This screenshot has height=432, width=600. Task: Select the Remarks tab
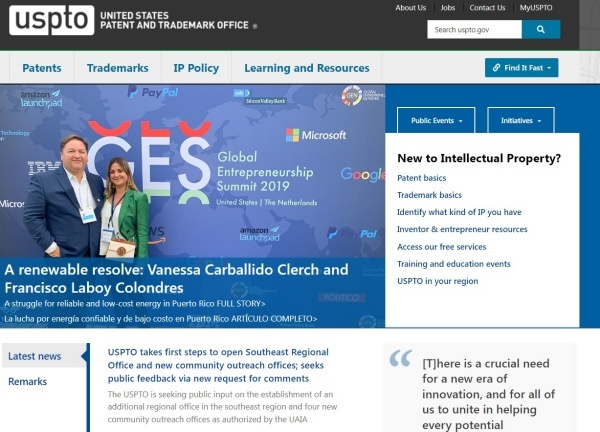(28, 381)
